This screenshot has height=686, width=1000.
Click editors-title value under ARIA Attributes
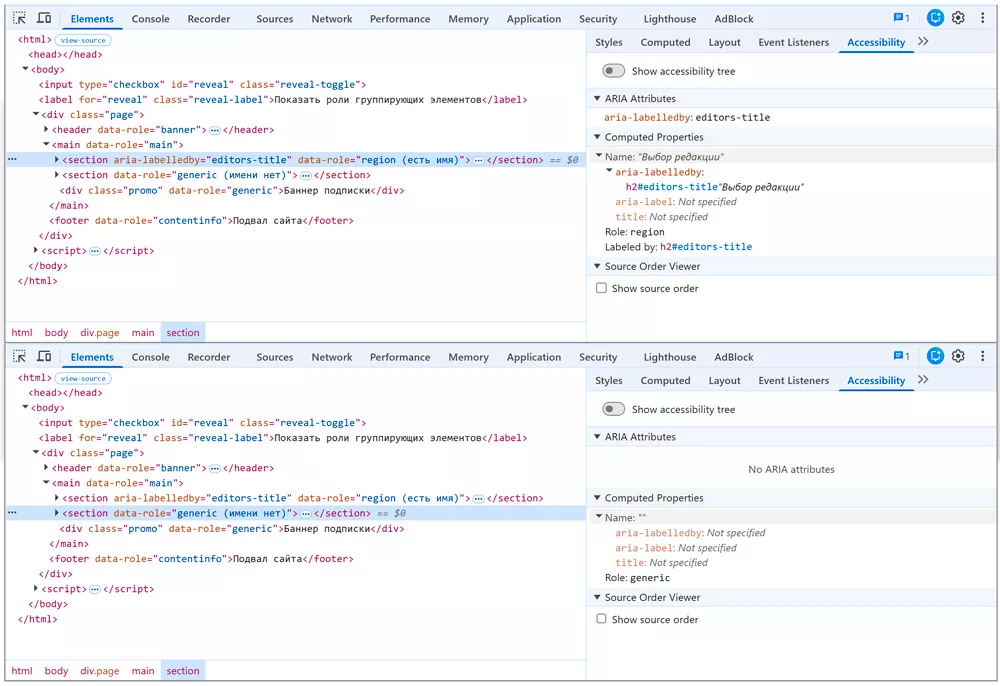[733, 117]
